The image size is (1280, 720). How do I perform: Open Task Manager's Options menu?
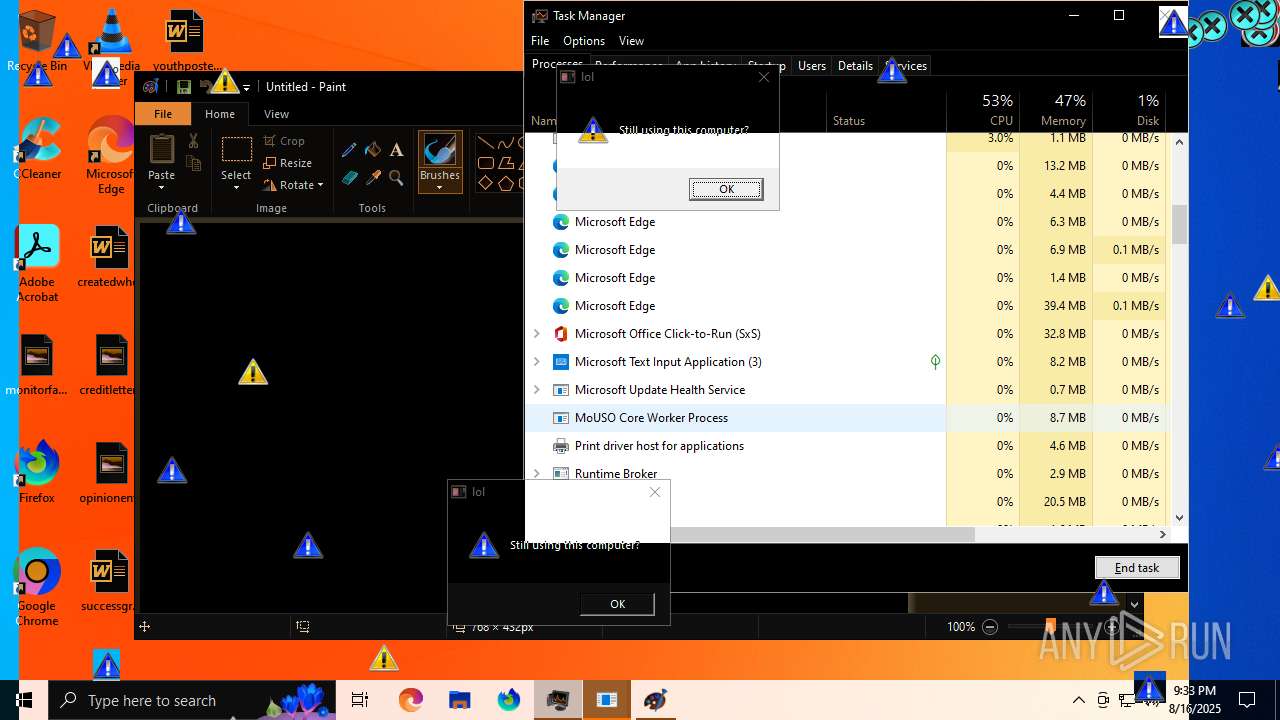(x=584, y=41)
